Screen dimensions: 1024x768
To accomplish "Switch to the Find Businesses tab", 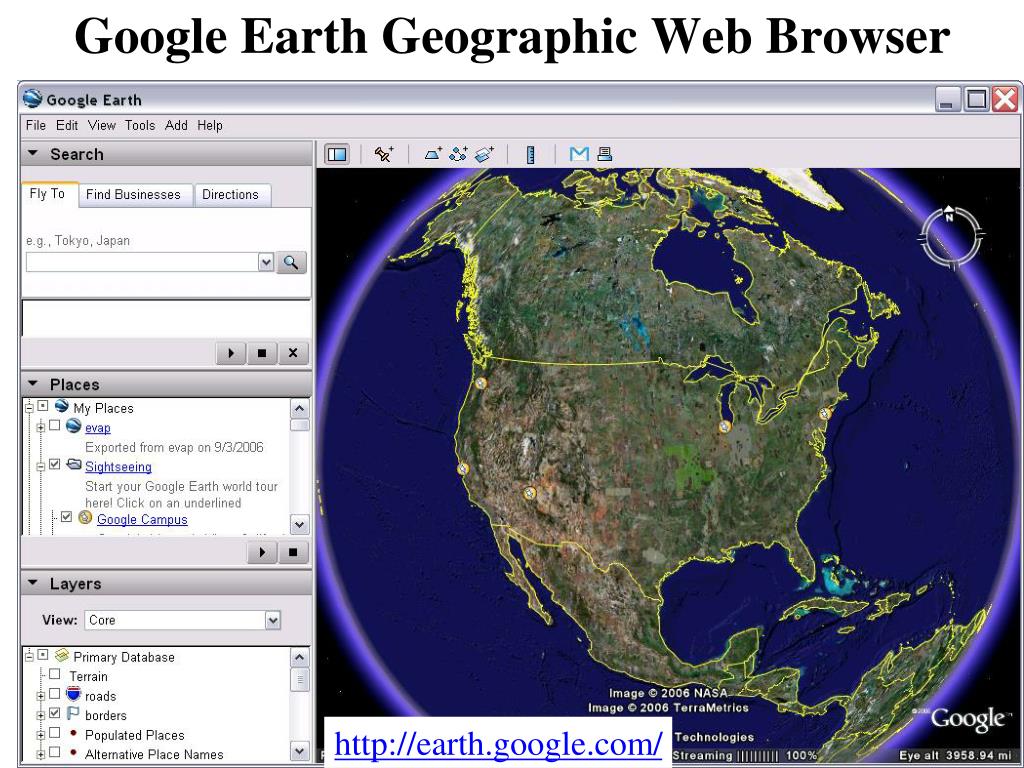I will (133, 195).
